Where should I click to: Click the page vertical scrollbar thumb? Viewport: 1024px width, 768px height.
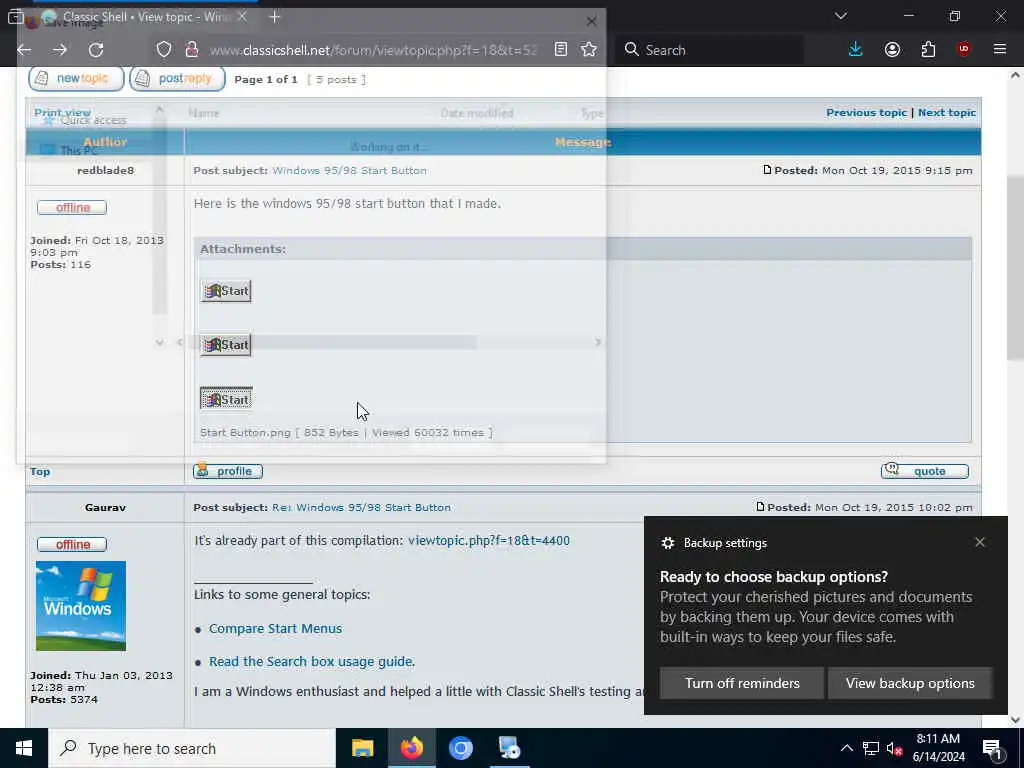pyautogui.click(x=1015, y=268)
